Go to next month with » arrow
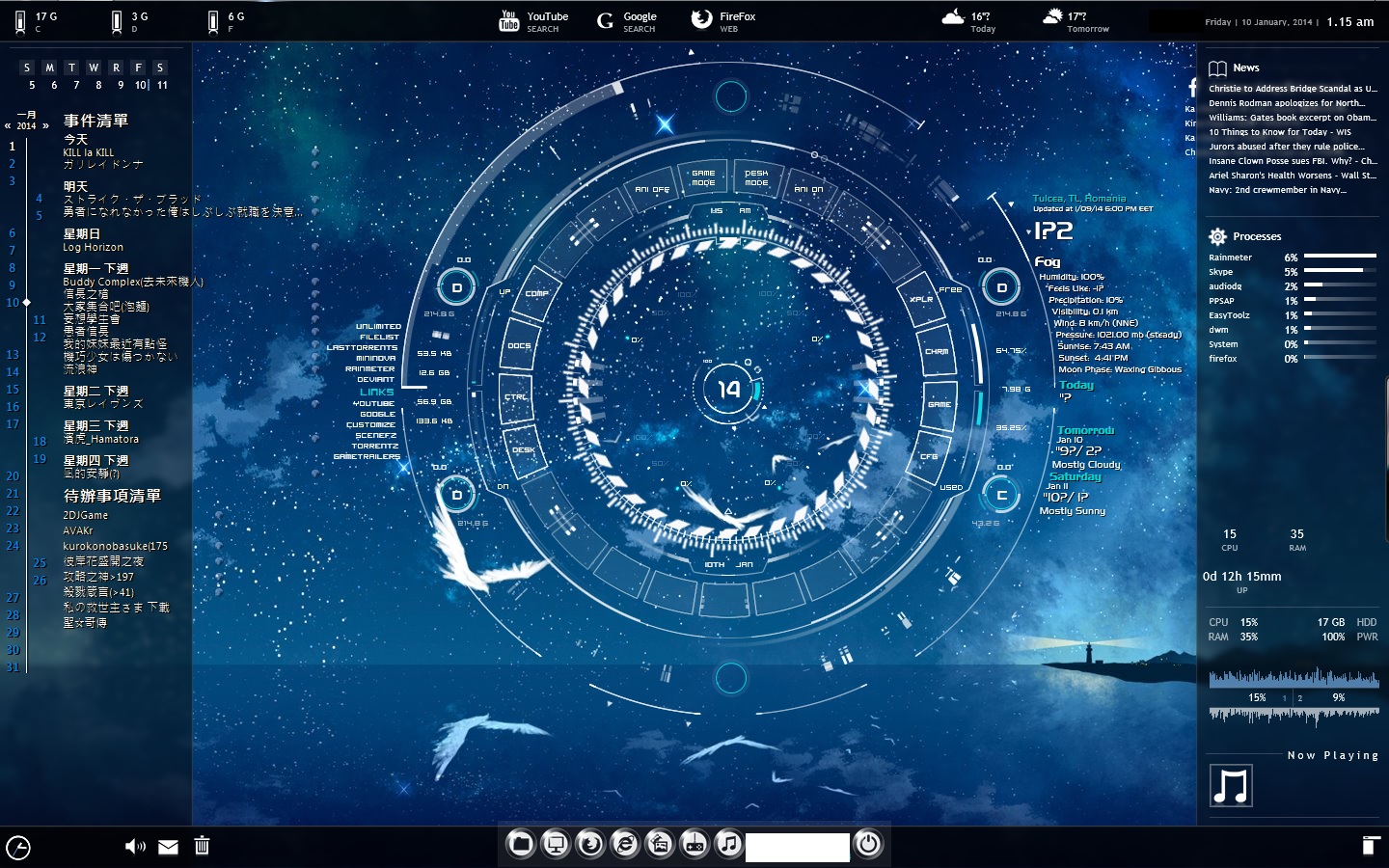 pyautogui.click(x=45, y=125)
